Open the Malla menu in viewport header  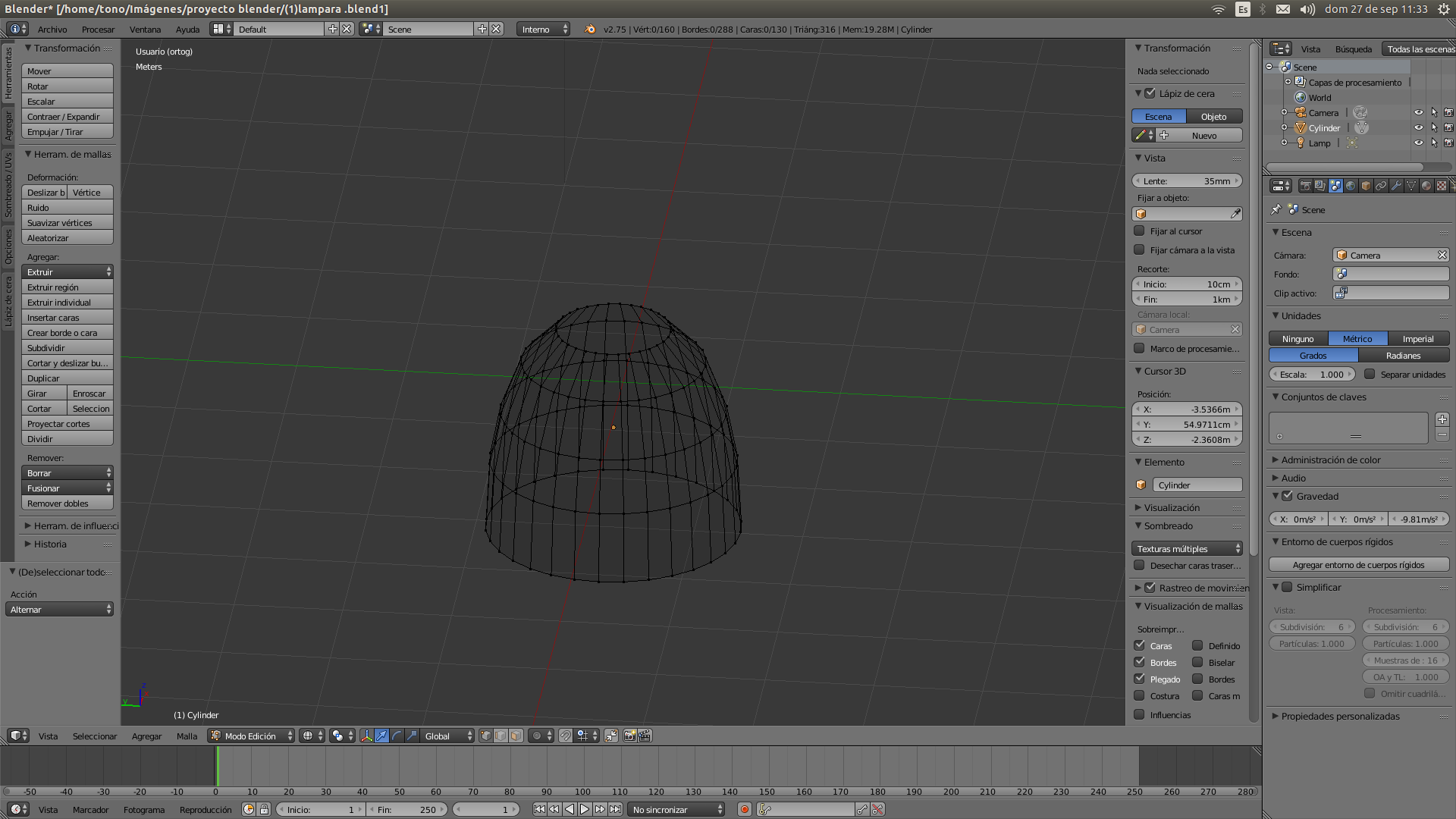pos(187,736)
